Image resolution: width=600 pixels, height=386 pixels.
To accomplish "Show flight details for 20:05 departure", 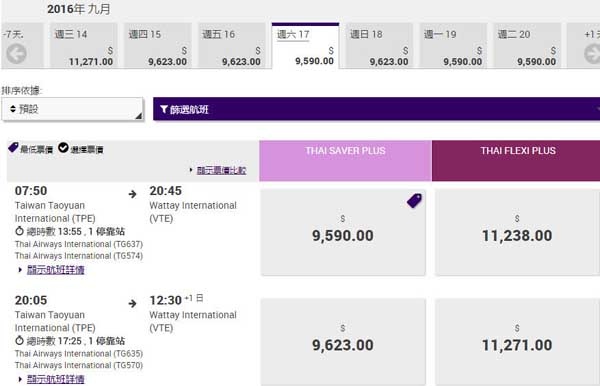I will coord(55,379).
